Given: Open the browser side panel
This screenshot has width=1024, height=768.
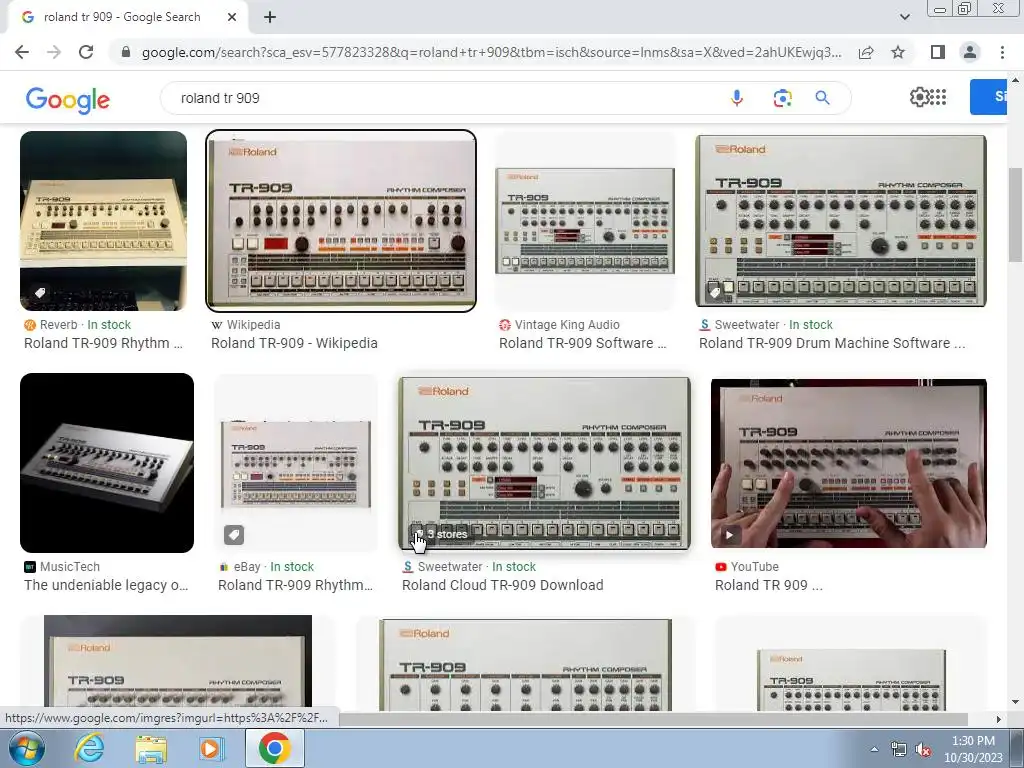Looking at the screenshot, I should pyautogui.click(x=937, y=52).
